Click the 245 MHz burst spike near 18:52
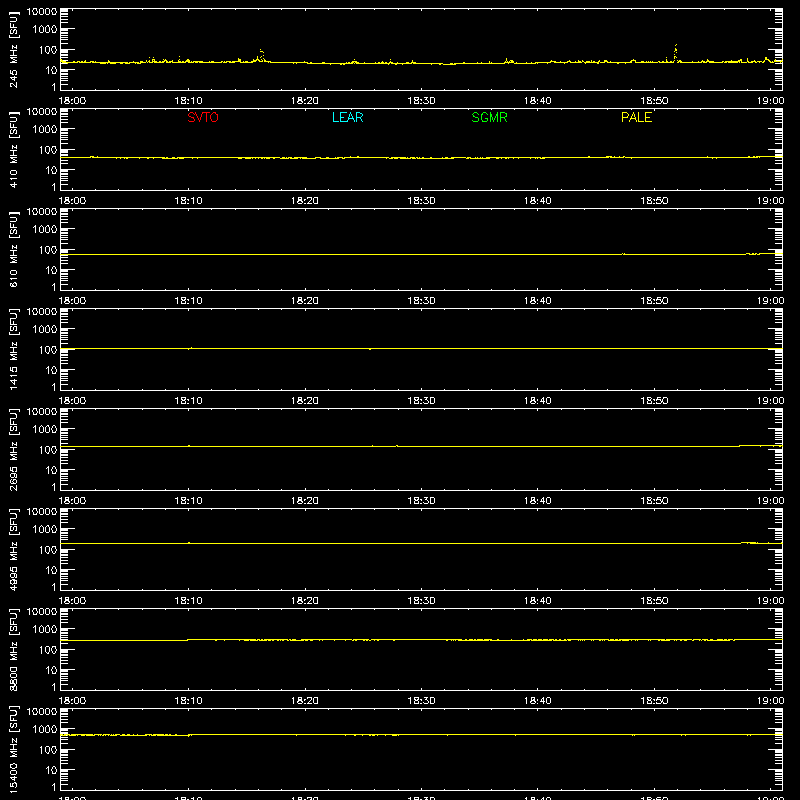 pos(676,53)
